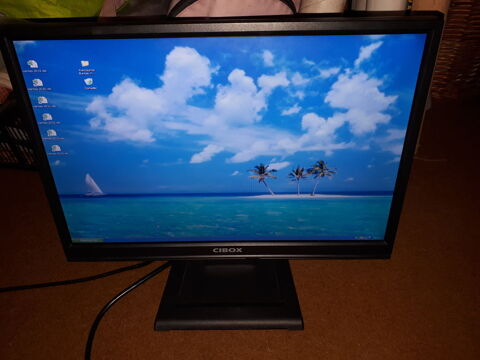Select the bottom icon in the left desktop column
This screenshot has height=360, width=480.
56,148
